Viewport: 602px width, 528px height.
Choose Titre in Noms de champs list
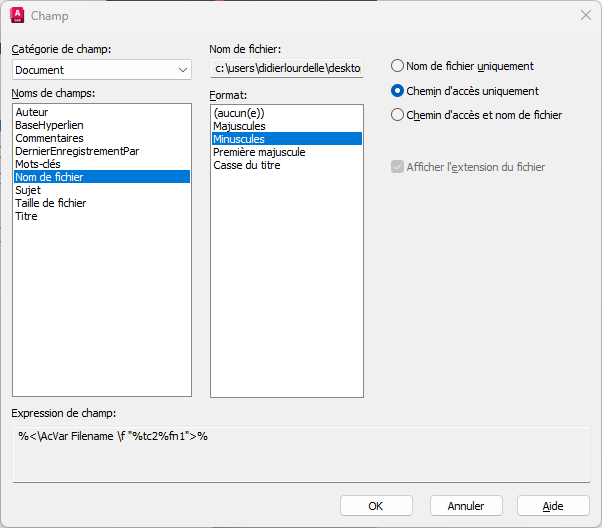(x=102, y=216)
